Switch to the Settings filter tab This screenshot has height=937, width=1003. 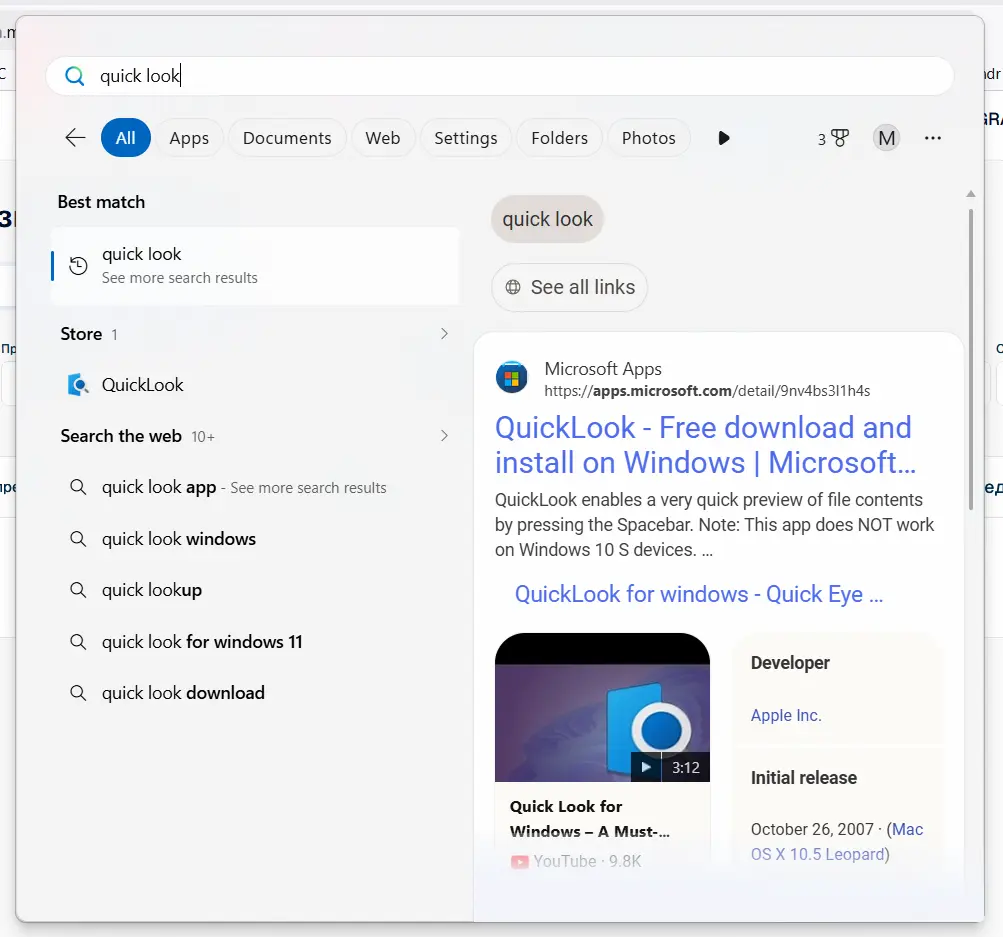(x=466, y=138)
